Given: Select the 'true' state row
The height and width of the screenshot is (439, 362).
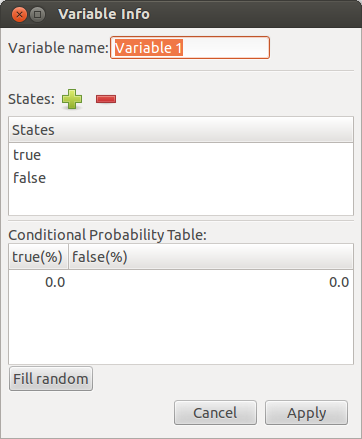Looking at the screenshot, I should click(x=181, y=155).
